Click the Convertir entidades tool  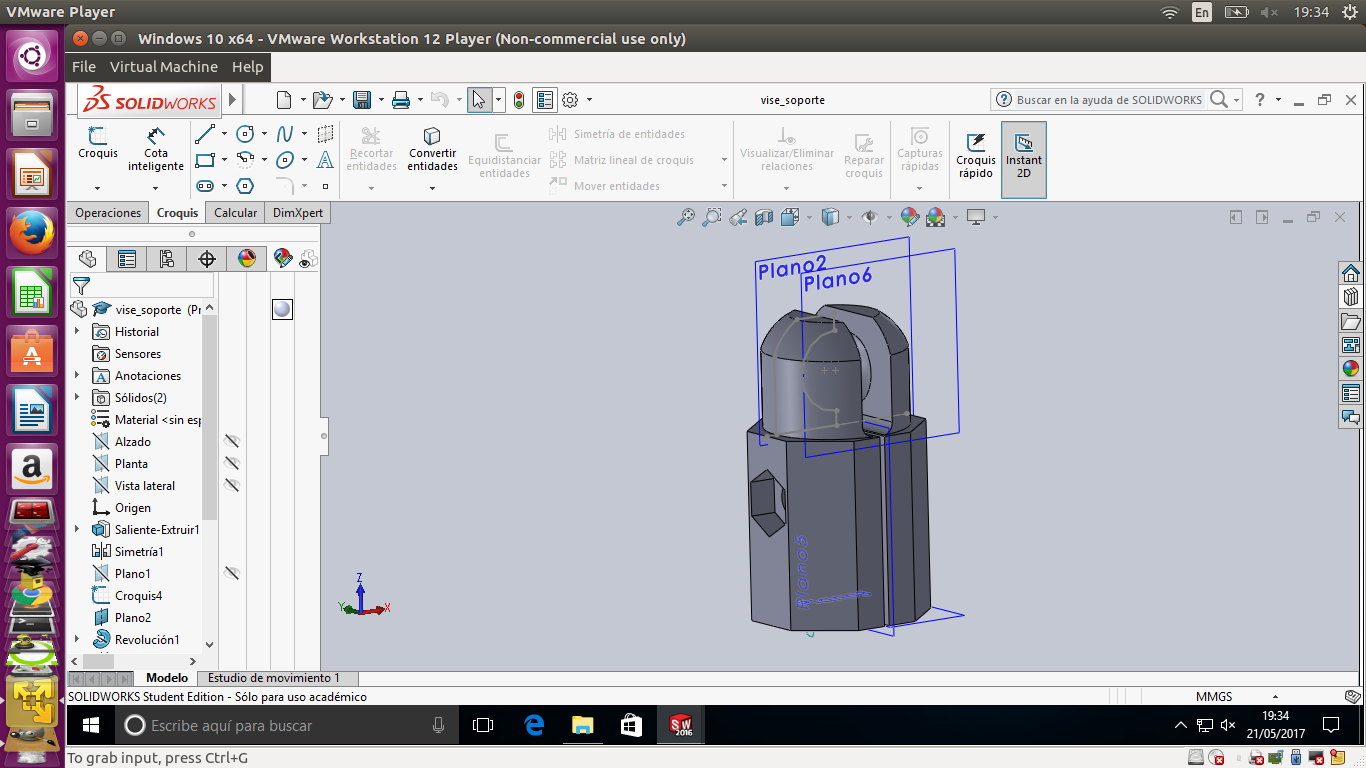[x=432, y=148]
